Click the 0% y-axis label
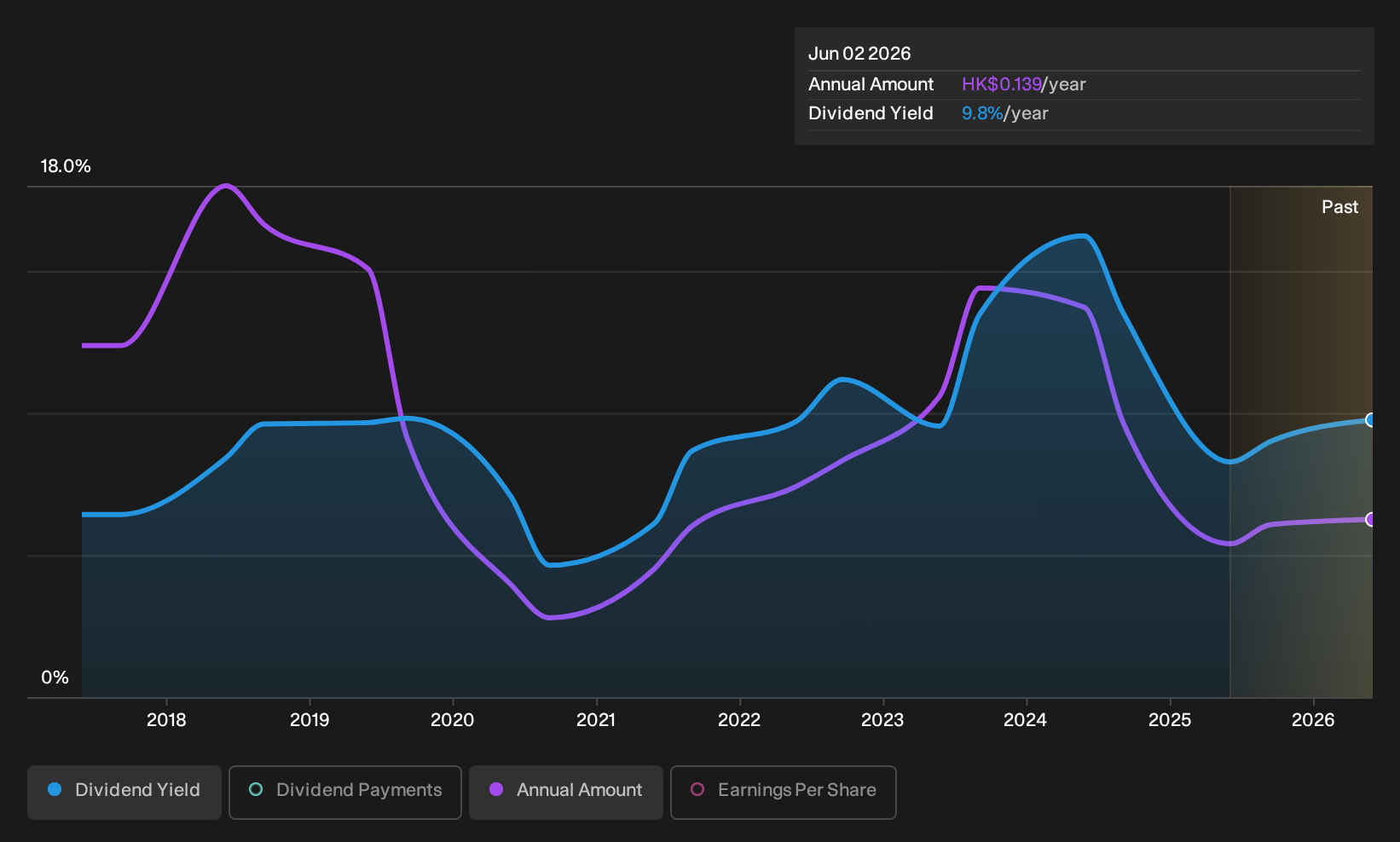Screen dimensions: 1400x842 [55, 678]
